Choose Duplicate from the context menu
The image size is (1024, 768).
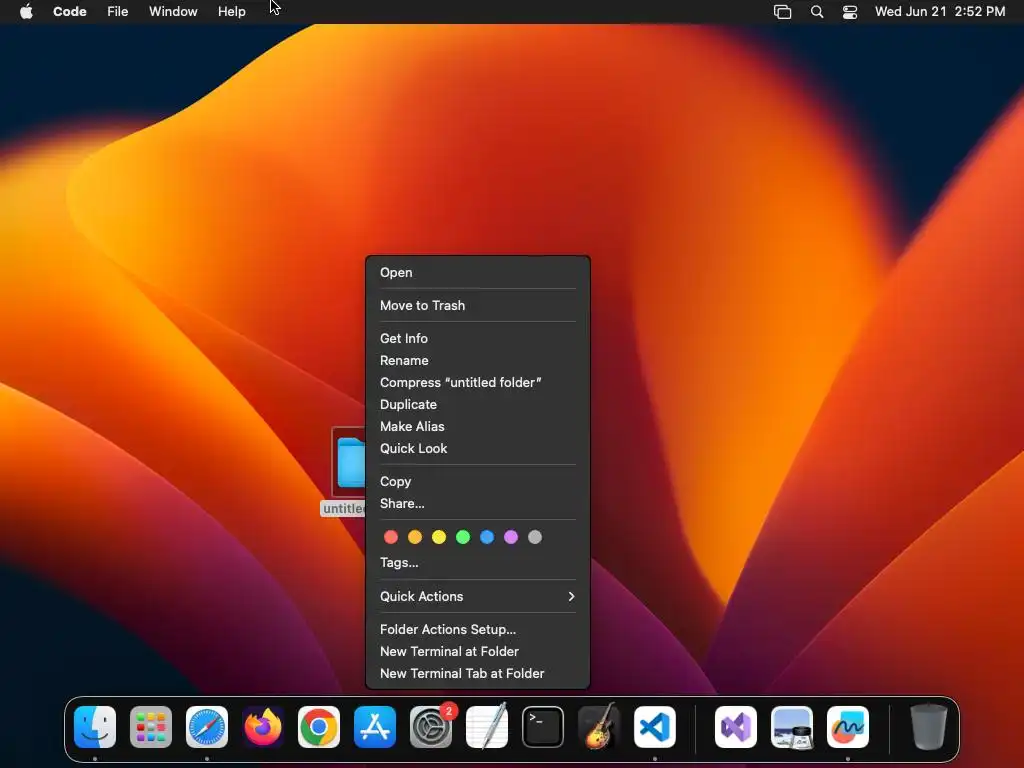tap(477, 404)
